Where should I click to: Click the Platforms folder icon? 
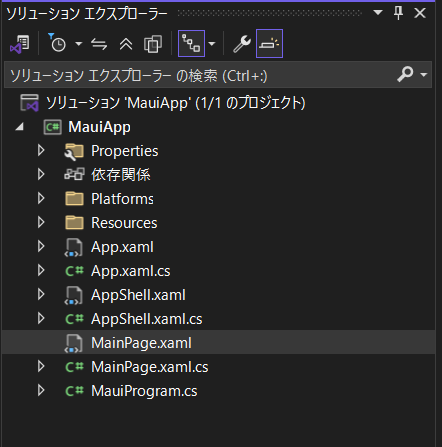(74, 199)
